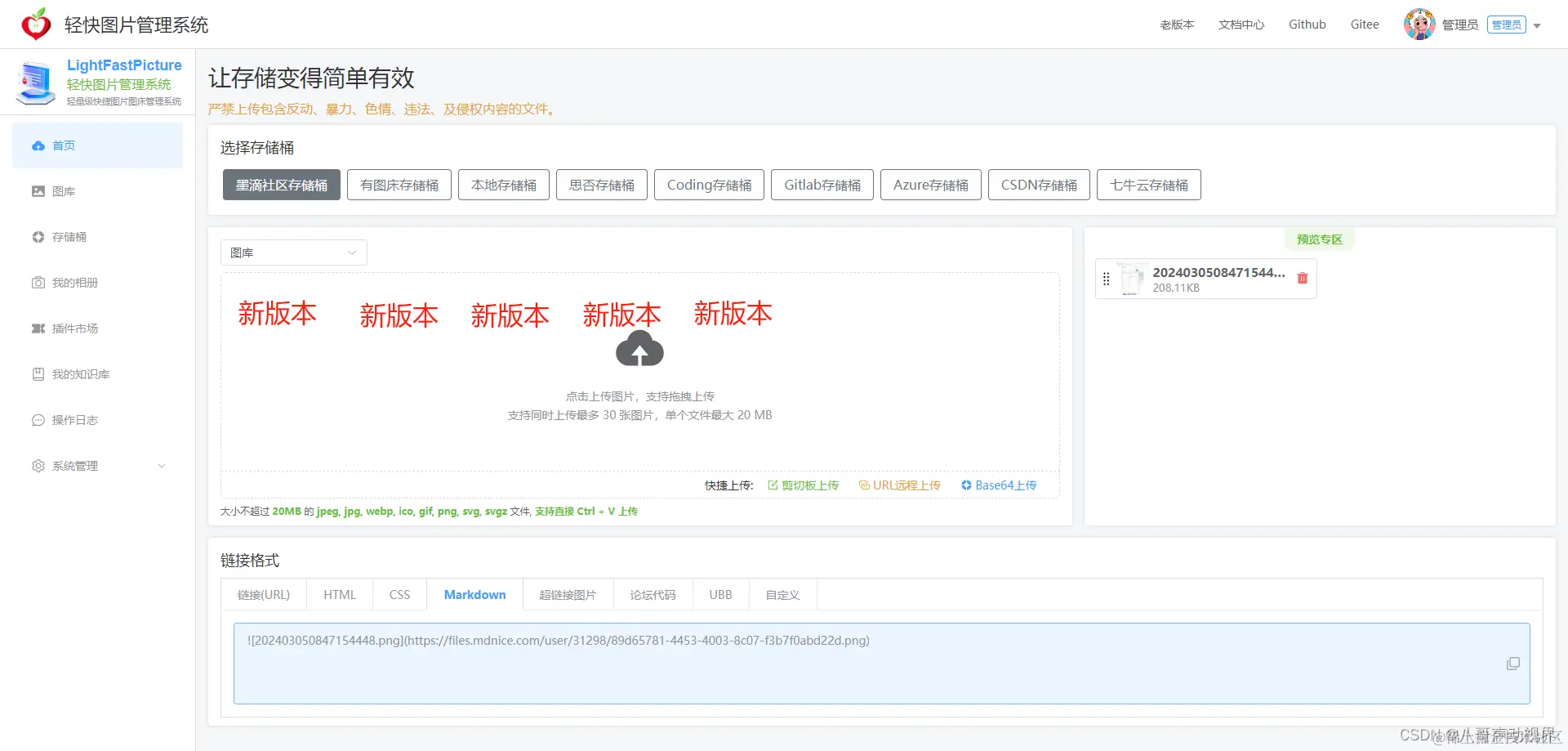Screen dimensions: 1568x751
Task: Copy the Markdown link using copy icon
Action: coord(1514,663)
